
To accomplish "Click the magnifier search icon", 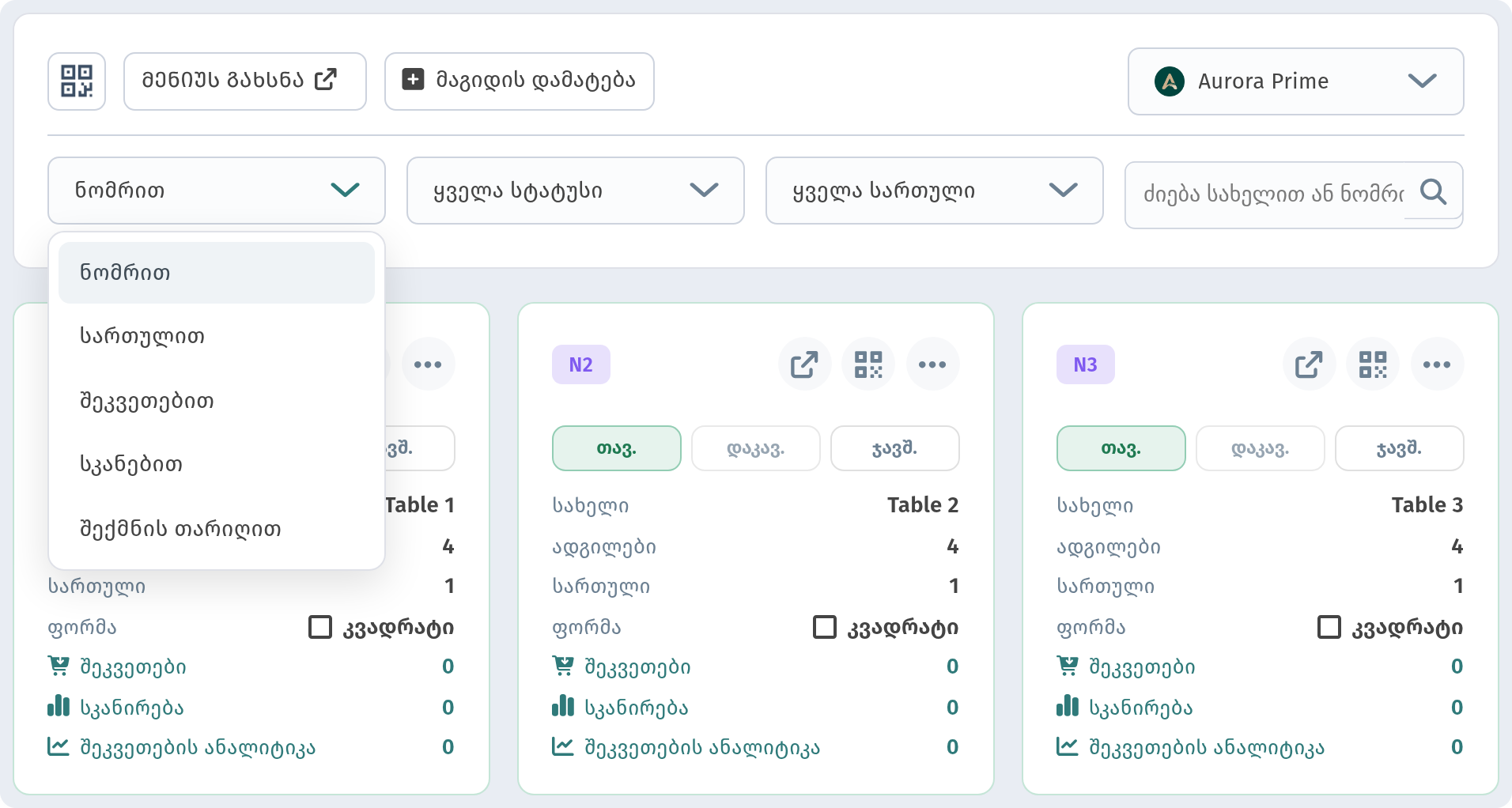I will pyautogui.click(x=1433, y=192).
